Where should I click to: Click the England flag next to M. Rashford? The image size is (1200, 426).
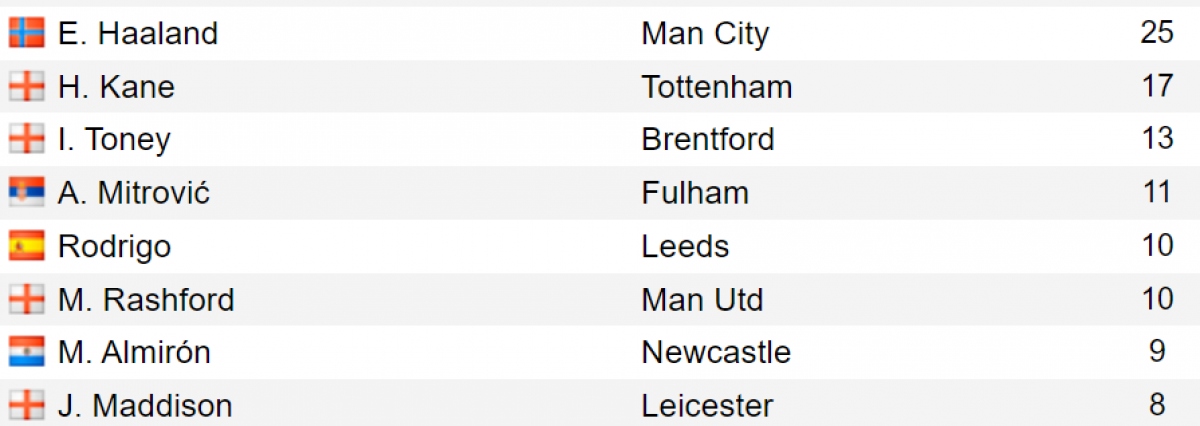[27, 299]
